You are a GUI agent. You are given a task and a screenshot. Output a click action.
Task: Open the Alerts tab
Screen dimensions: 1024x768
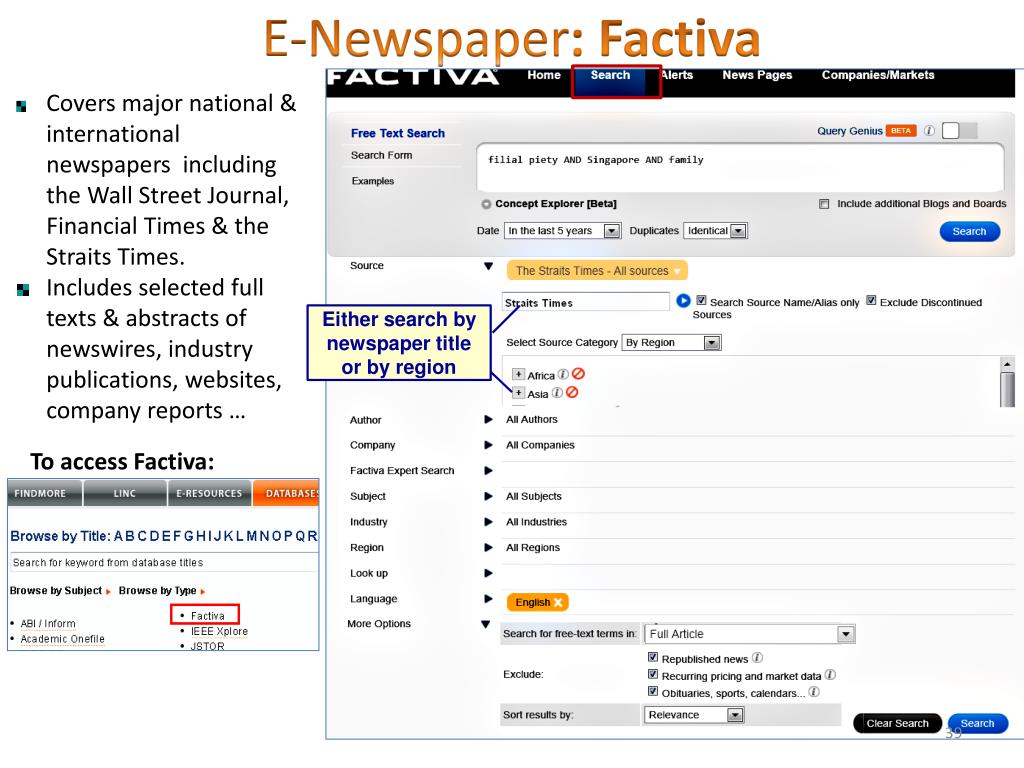point(677,75)
